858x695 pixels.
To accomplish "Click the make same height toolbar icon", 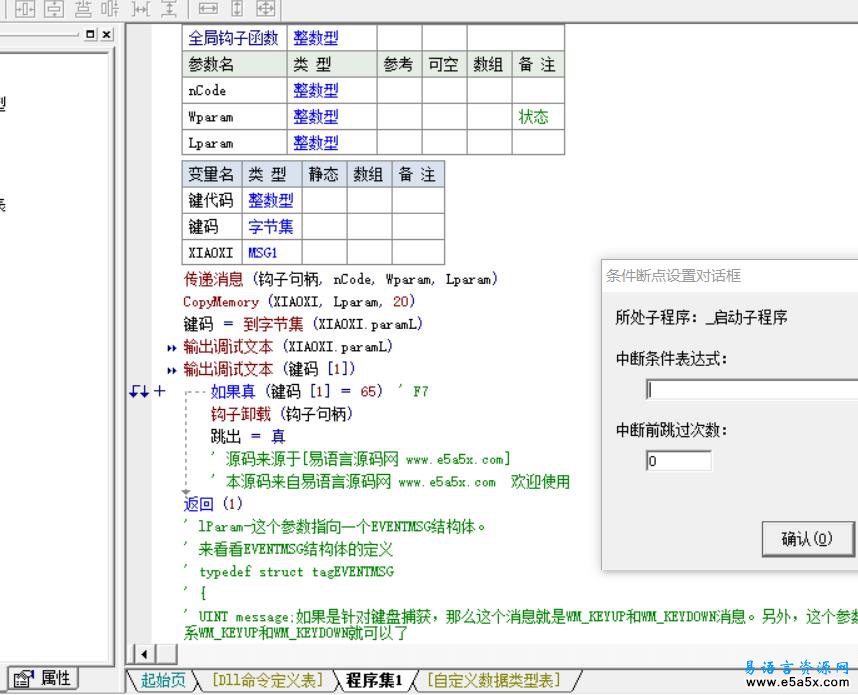I will click(237, 9).
